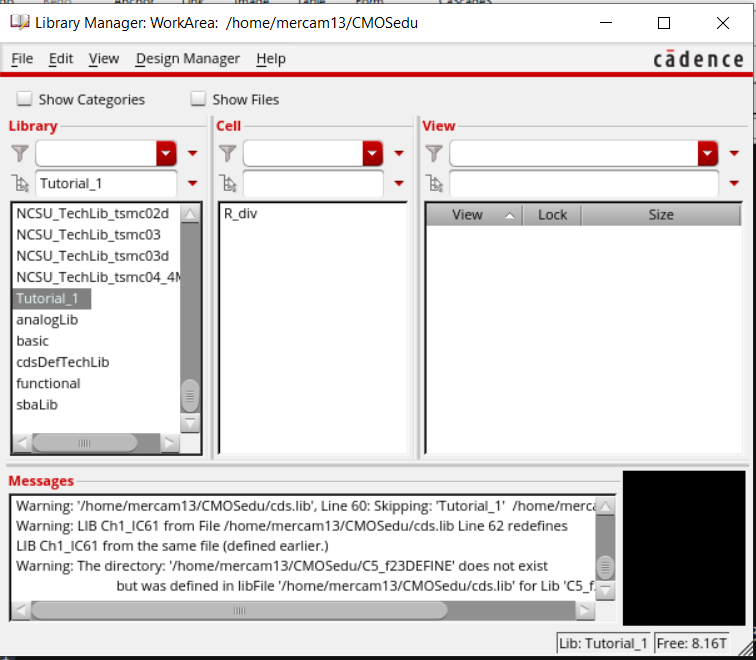Viewport: 756px width, 660px height.
Task: Expand Library filter options arrow
Action: (192, 153)
